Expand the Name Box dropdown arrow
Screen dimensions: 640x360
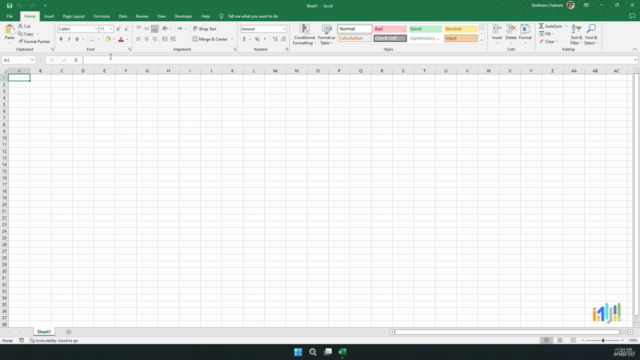32,60
